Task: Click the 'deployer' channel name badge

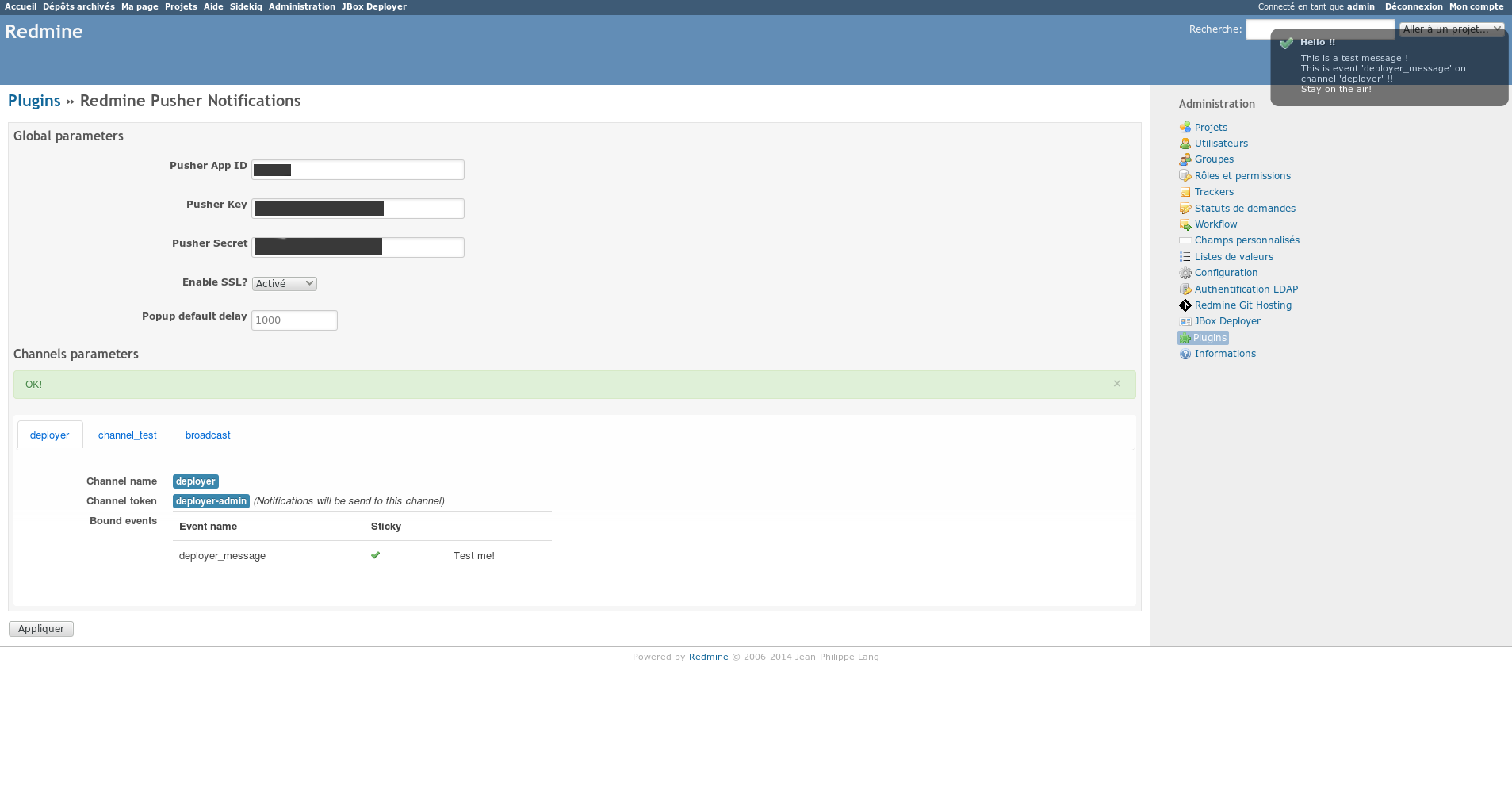Action: 196,481
